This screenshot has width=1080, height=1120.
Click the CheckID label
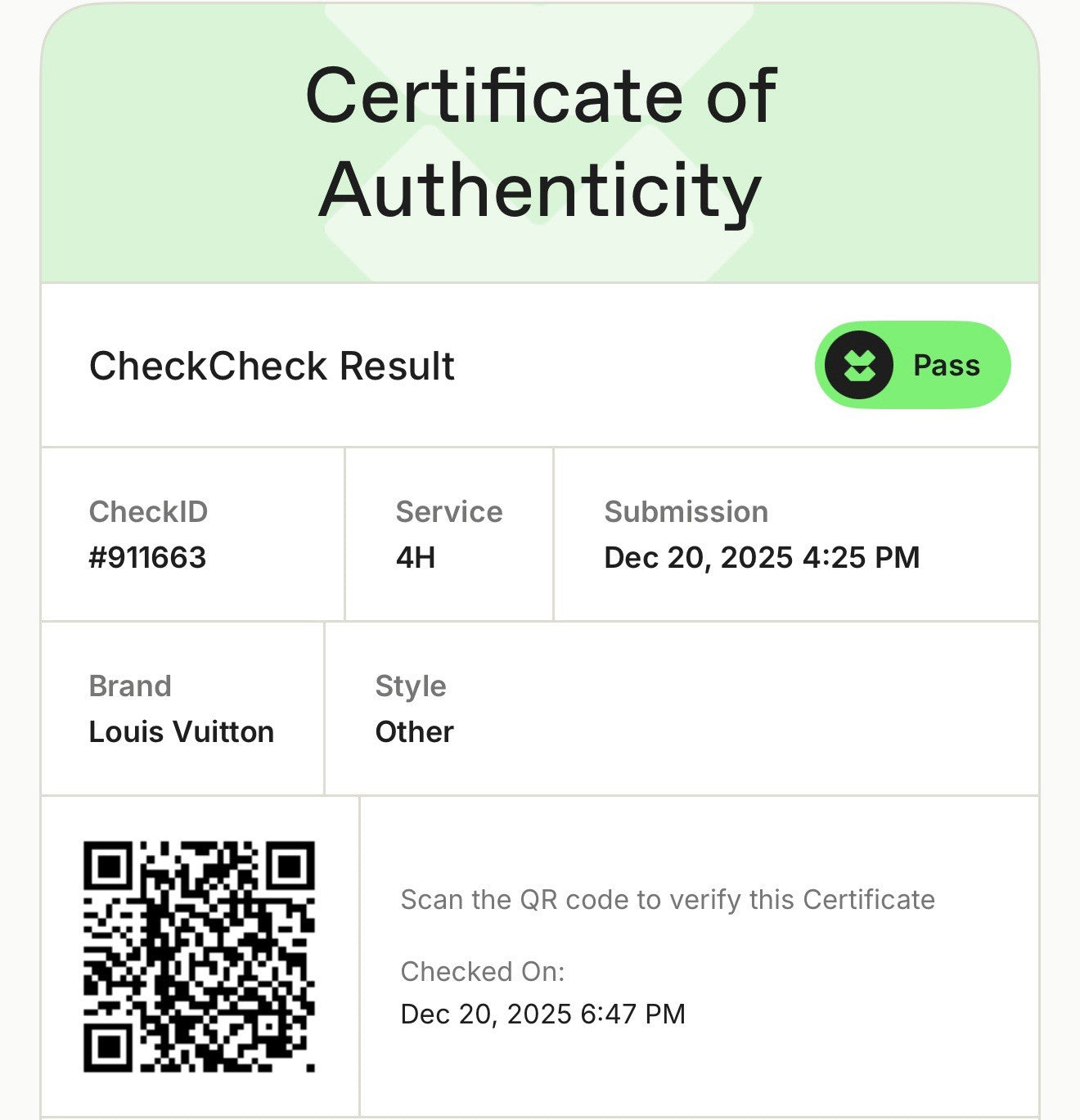coord(148,512)
